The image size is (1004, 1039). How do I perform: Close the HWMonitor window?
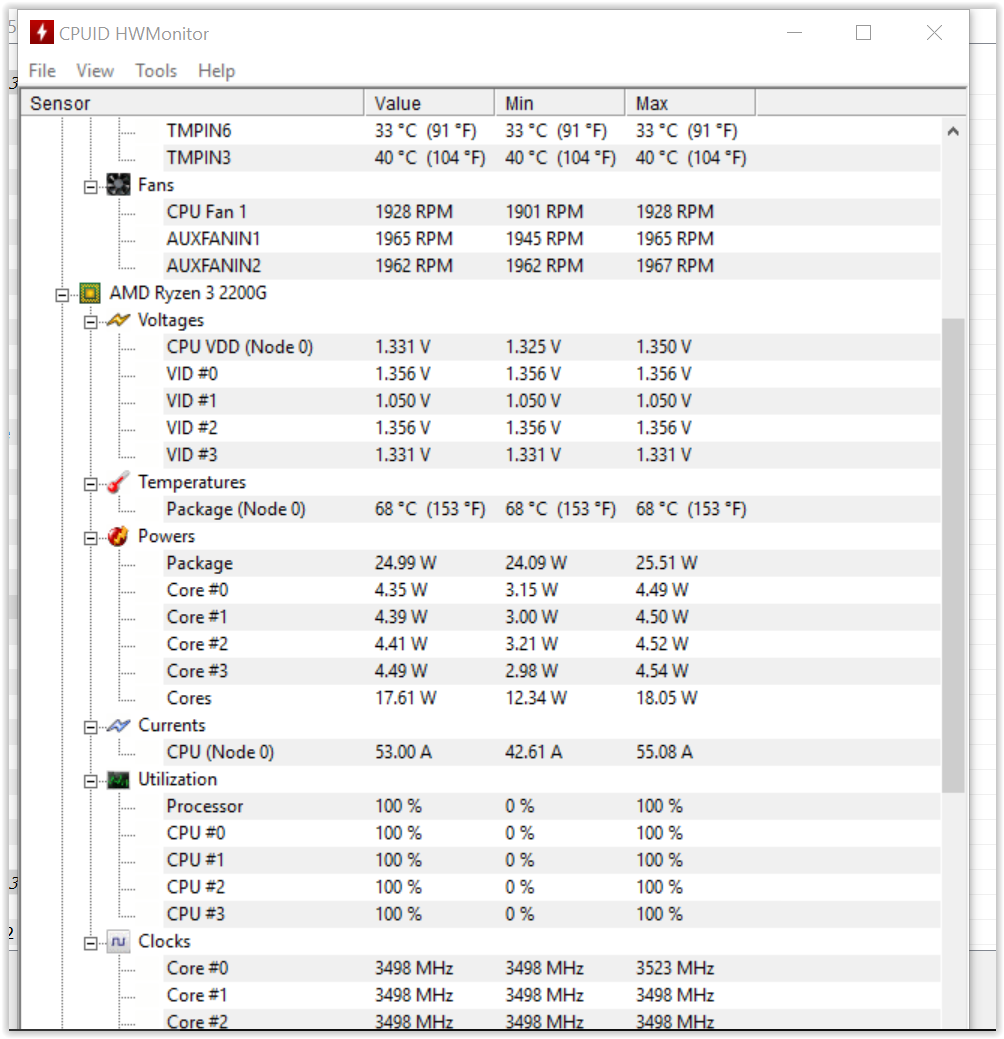click(934, 32)
